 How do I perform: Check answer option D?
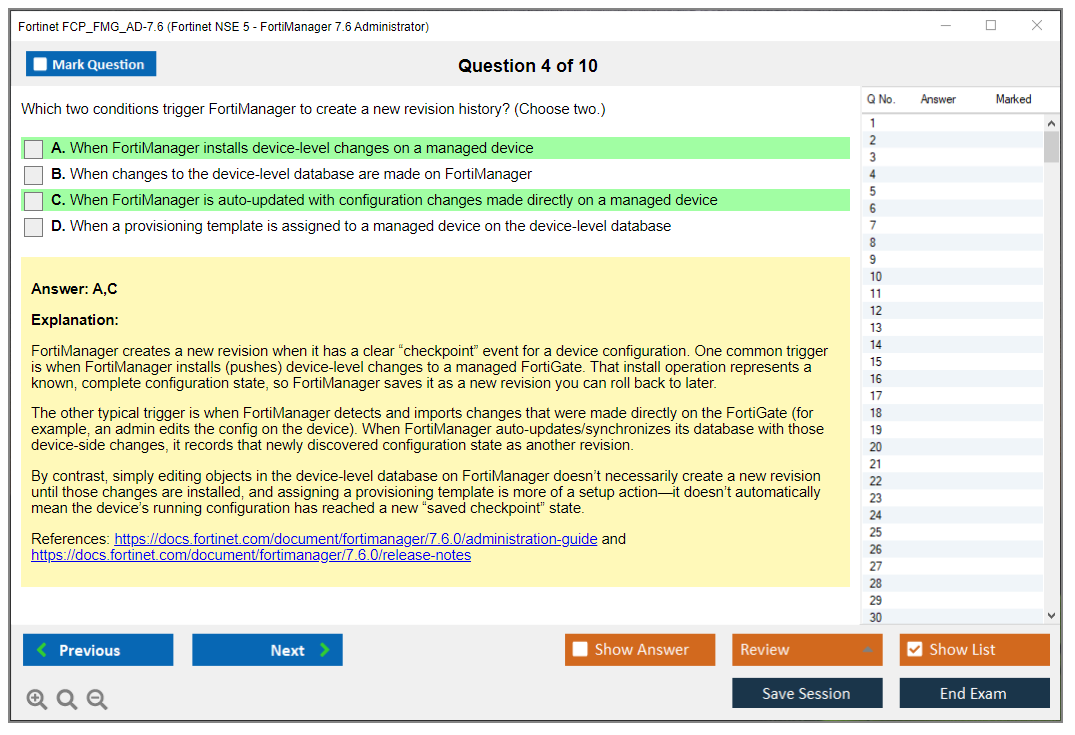[32, 227]
